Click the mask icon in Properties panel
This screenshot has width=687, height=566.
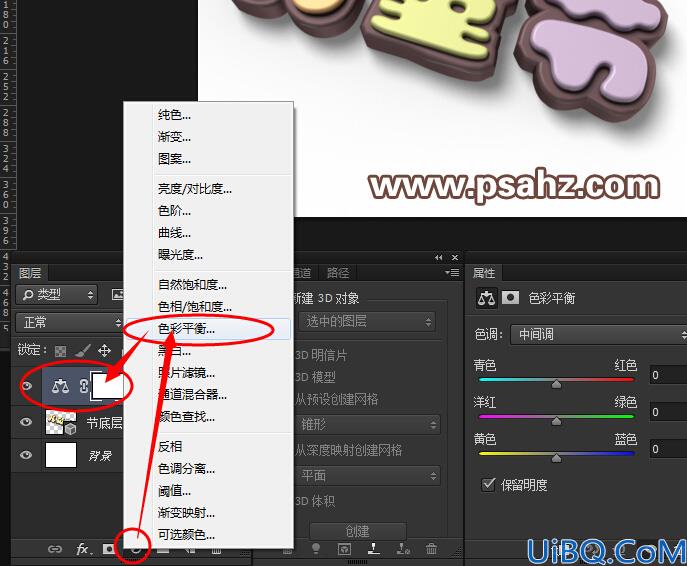click(510, 298)
